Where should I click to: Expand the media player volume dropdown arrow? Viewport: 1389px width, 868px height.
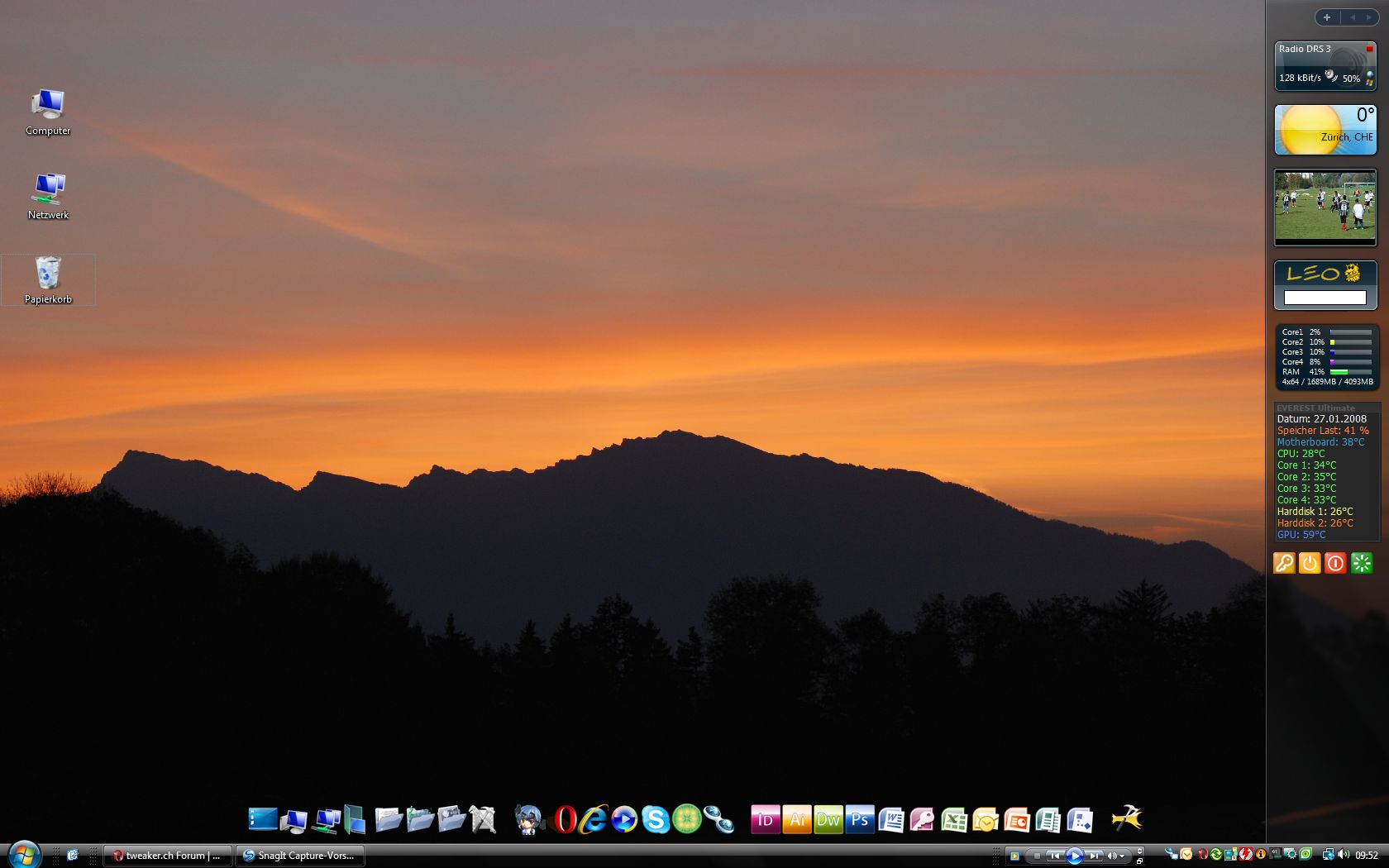tap(1122, 856)
